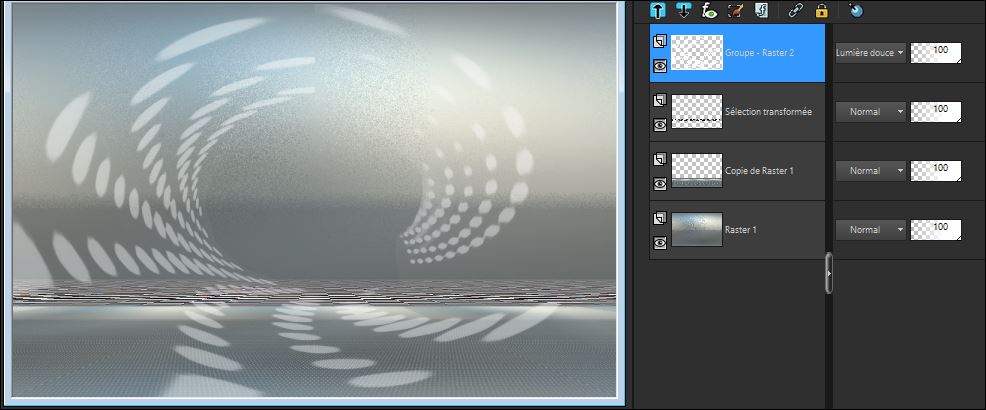Open blend mode dropdown for Sélection transformée

pyautogui.click(x=870, y=112)
